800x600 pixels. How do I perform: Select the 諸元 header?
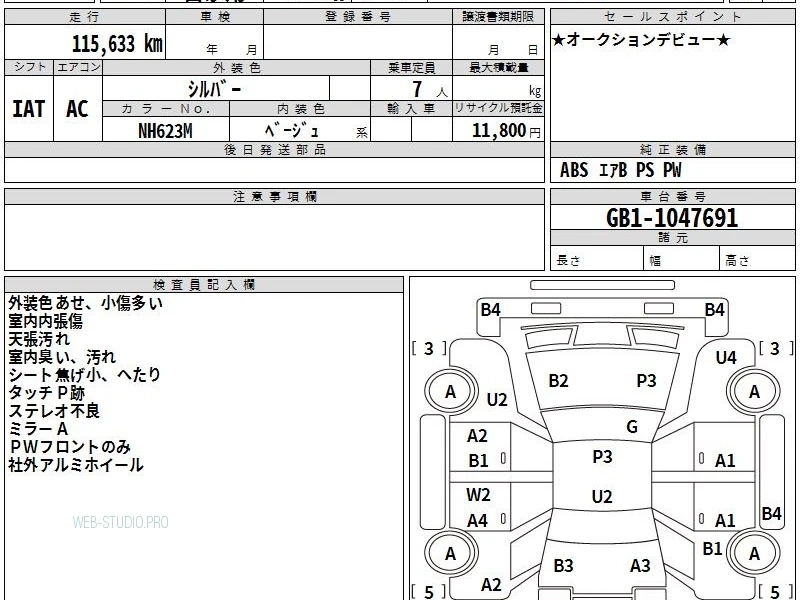click(x=672, y=238)
